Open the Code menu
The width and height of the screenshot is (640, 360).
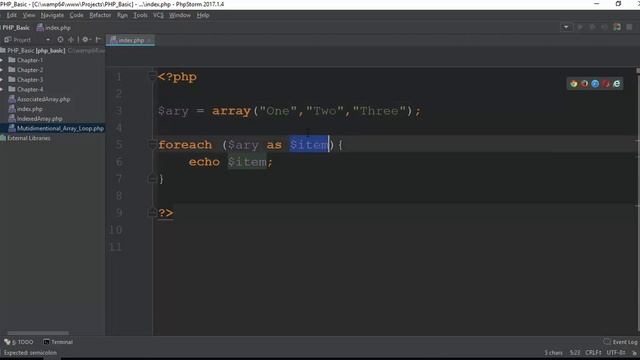(76, 15)
